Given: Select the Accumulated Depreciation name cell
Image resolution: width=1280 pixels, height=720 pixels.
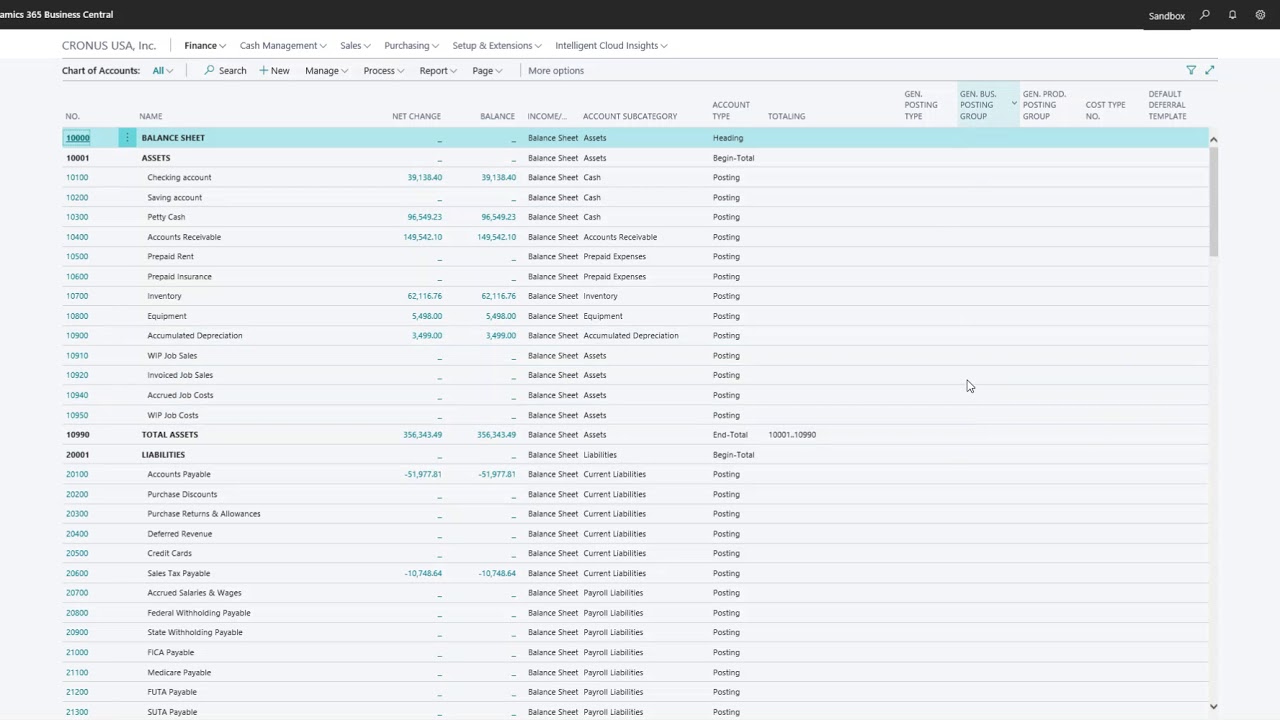Looking at the screenshot, I should 195,336.
